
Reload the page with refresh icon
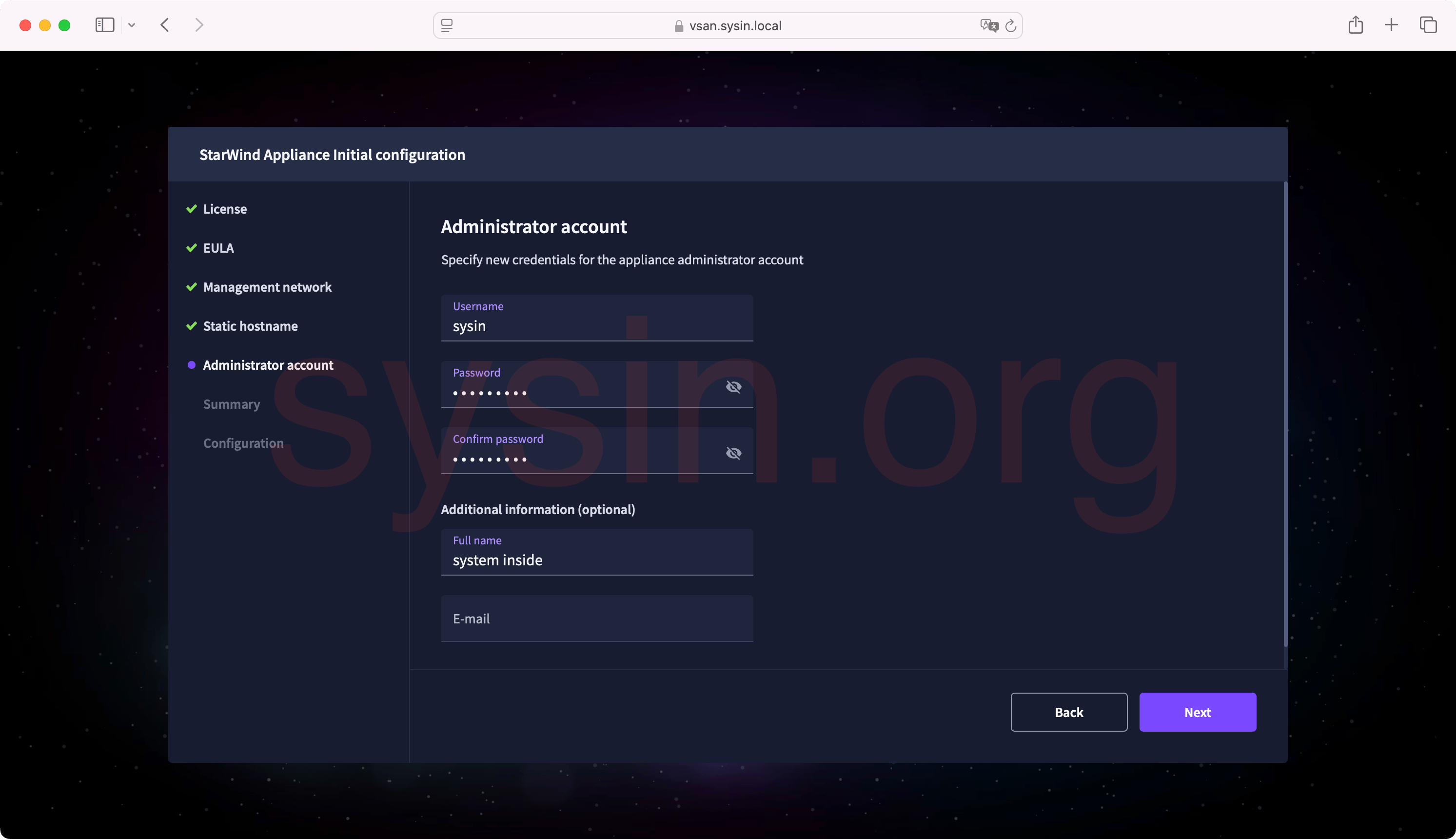pos(1011,25)
